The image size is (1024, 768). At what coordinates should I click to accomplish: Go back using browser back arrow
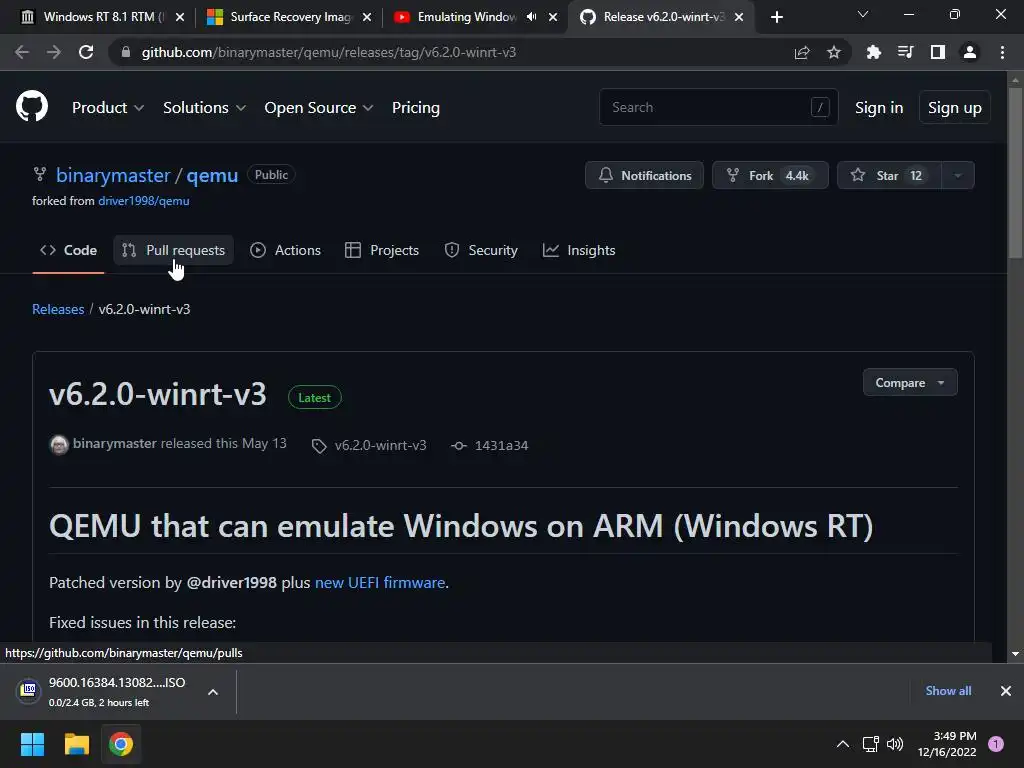[x=22, y=52]
